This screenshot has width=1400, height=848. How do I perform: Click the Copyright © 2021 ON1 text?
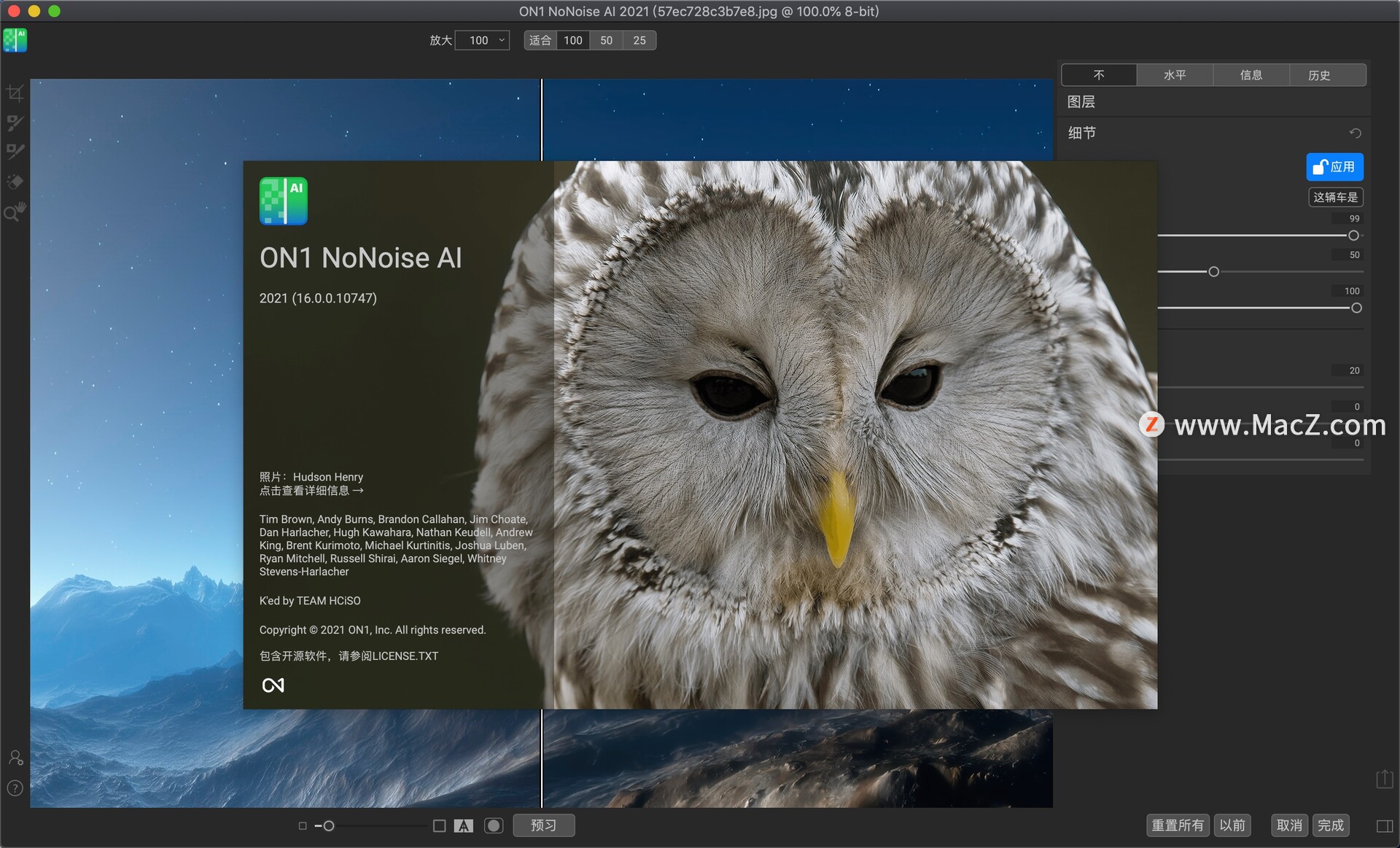click(x=372, y=630)
